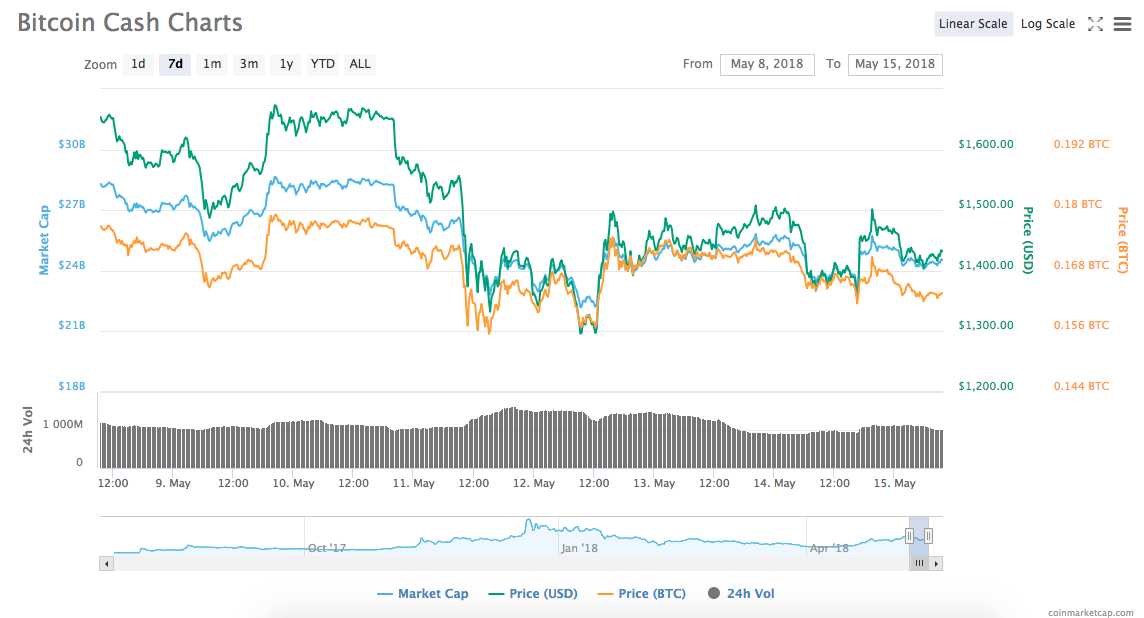This screenshot has width=1144, height=618.
Task: Open the chart hamburger menu icon
Action: pyautogui.click(x=1122, y=24)
